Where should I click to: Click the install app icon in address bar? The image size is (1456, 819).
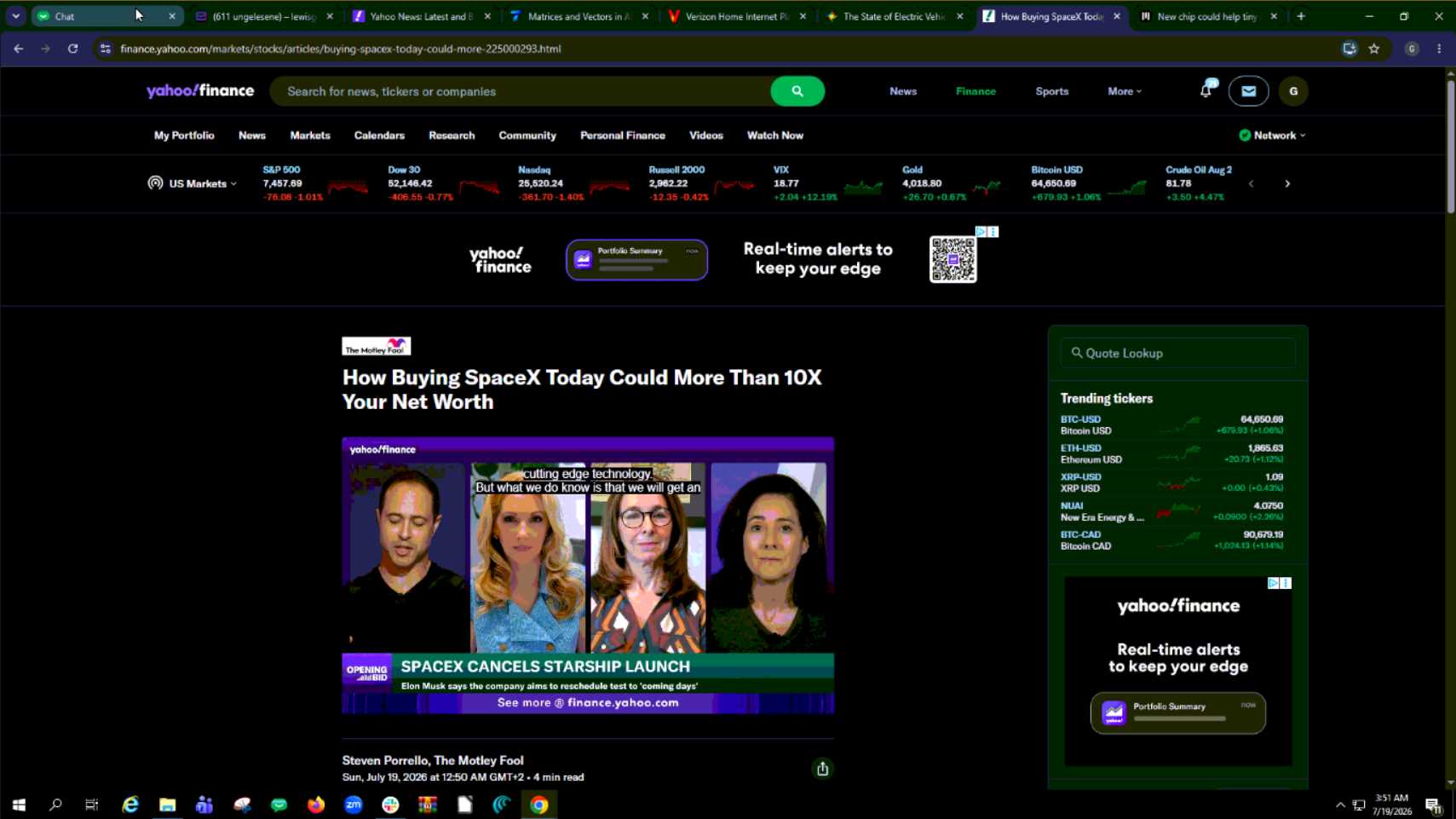[1350, 49]
